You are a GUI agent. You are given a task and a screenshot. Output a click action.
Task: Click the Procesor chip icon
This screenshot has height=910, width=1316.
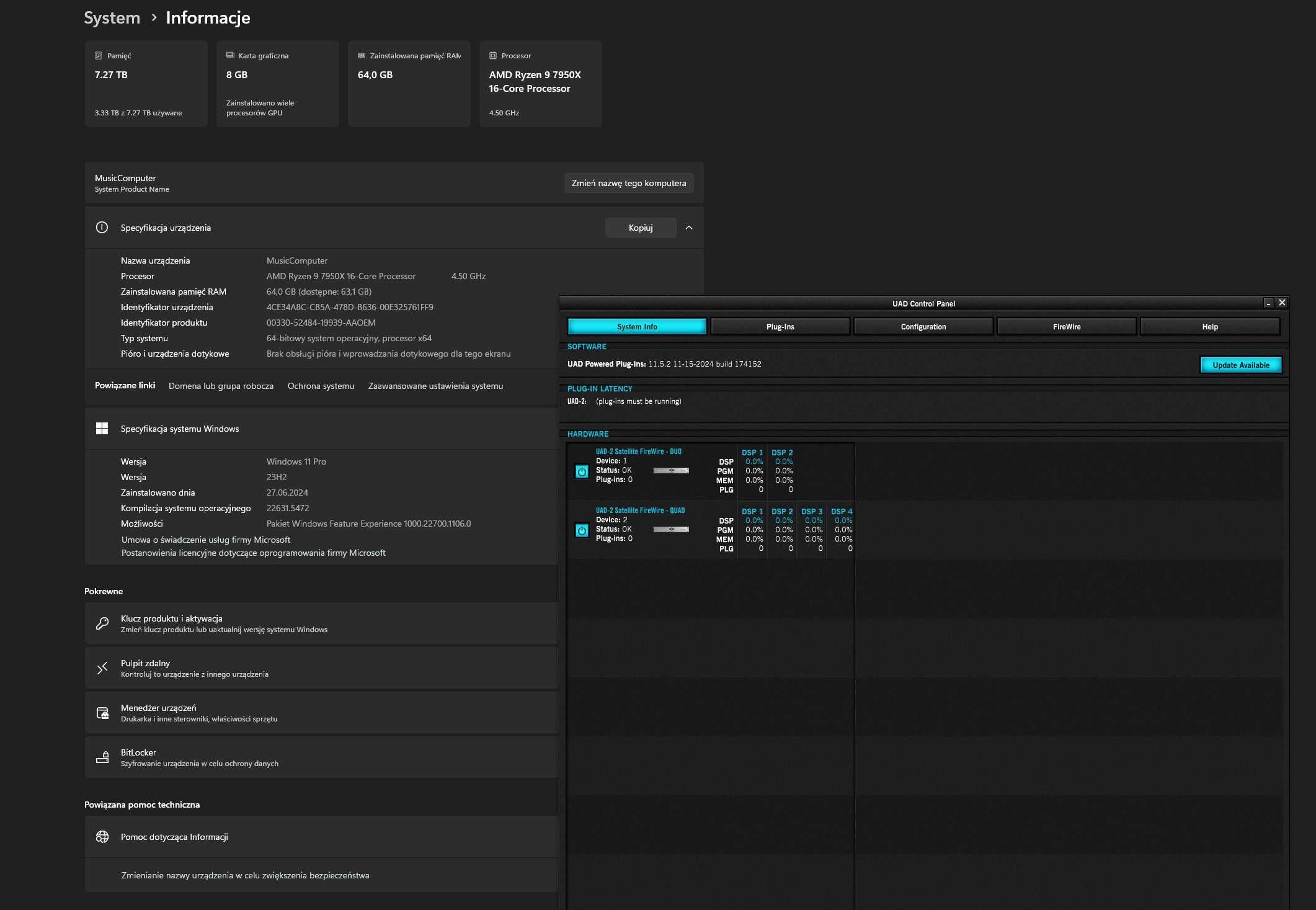493,55
